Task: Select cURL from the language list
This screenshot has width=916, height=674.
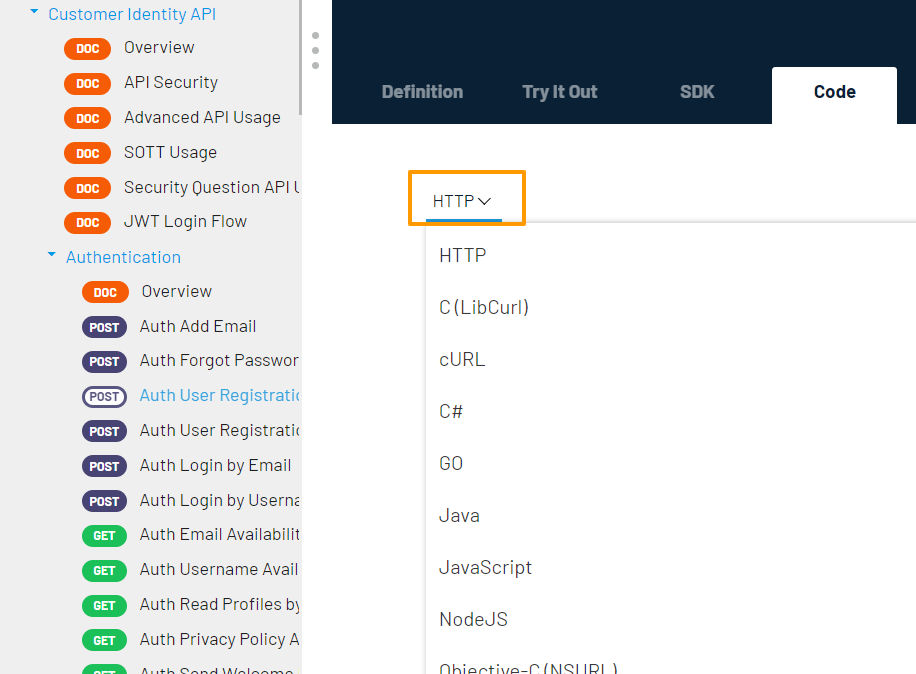Action: [462, 360]
